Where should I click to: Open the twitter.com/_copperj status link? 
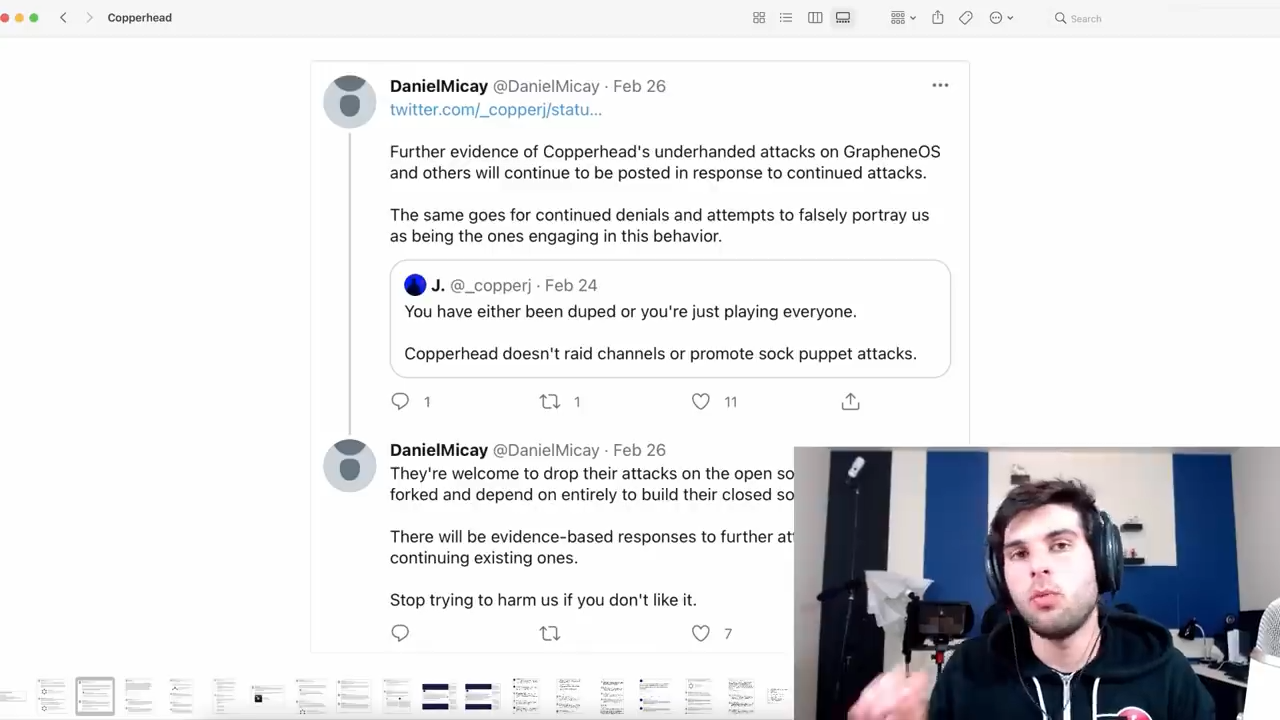[x=496, y=110]
